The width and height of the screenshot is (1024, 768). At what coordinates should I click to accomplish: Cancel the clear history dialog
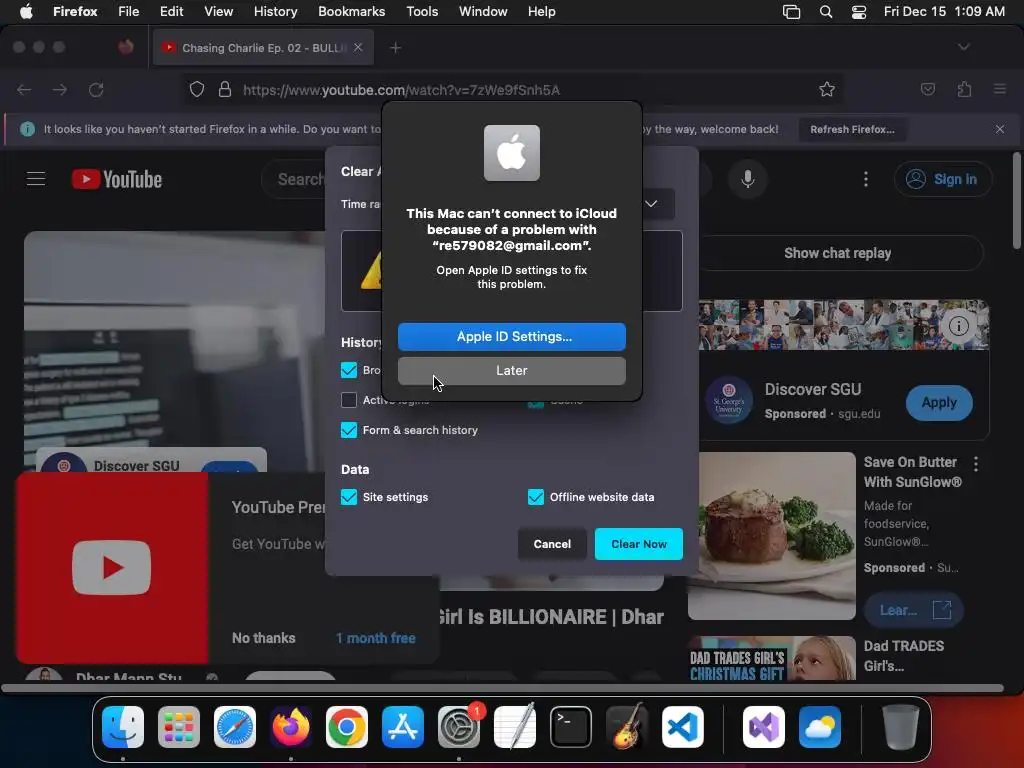click(552, 544)
